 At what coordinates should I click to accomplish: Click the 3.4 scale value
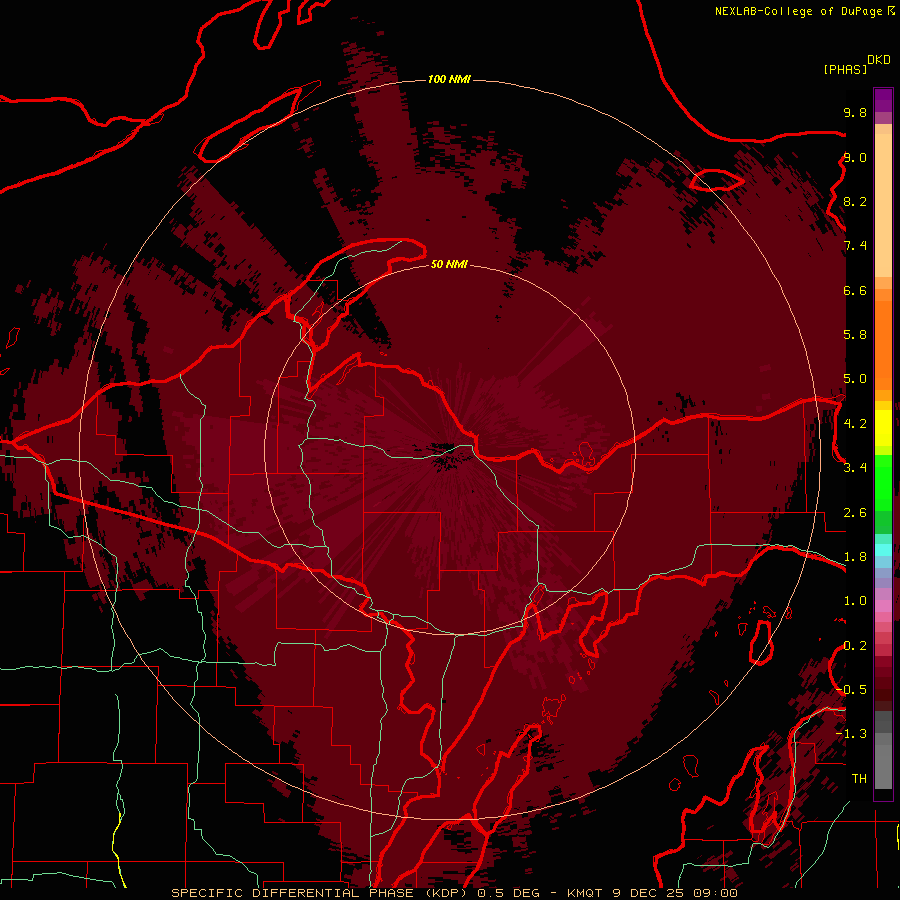tap(855, 468)
